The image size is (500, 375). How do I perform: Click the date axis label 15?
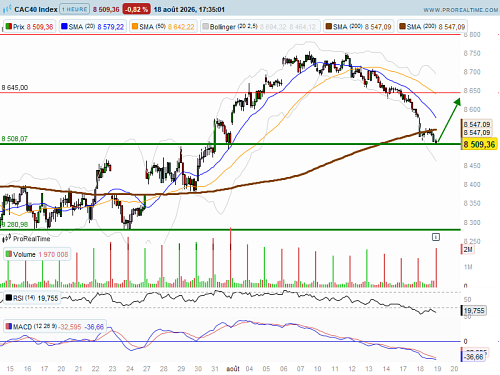click(10, 369)
